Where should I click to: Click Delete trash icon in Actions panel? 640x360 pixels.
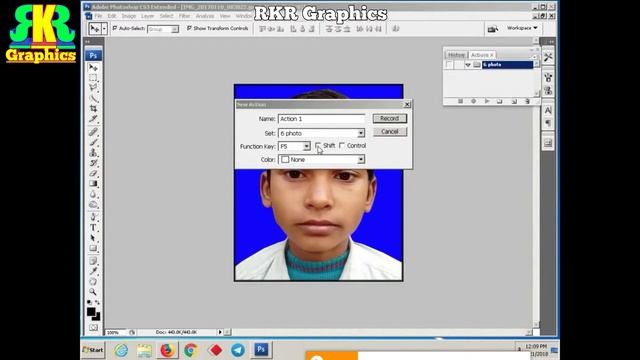click(527, 101)
